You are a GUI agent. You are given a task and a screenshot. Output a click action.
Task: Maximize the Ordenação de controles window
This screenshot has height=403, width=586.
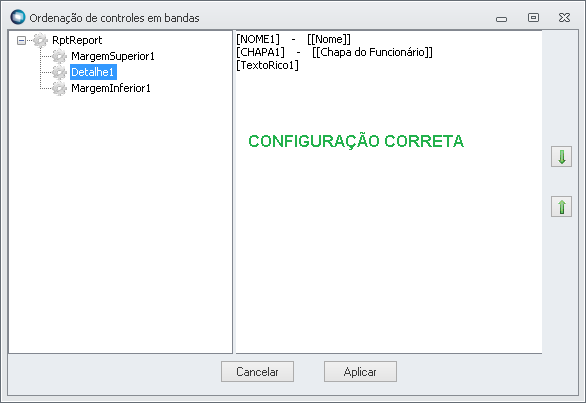point(533,18)
